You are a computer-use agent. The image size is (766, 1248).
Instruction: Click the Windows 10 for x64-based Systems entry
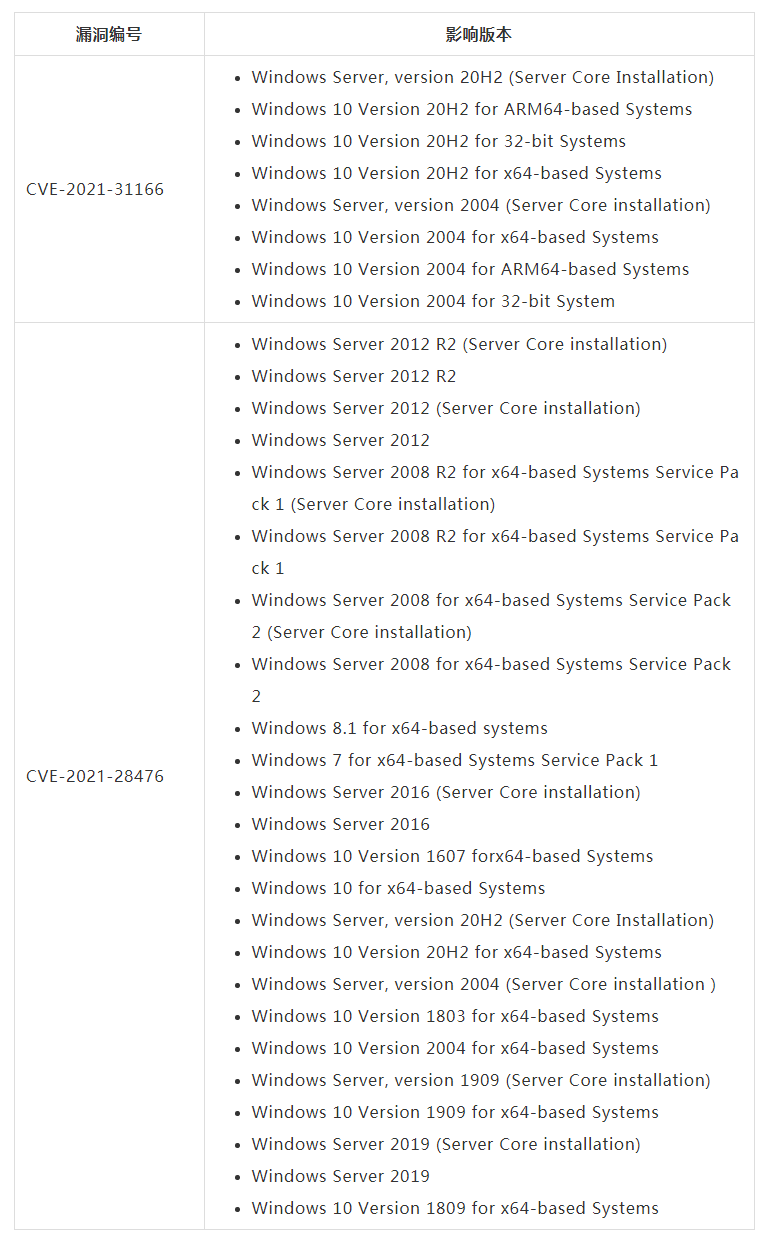click(x=398, y=888)
